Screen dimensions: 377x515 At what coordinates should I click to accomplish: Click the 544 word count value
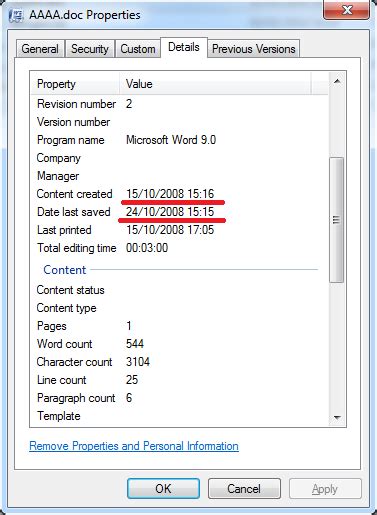click(x=135, y=344)
